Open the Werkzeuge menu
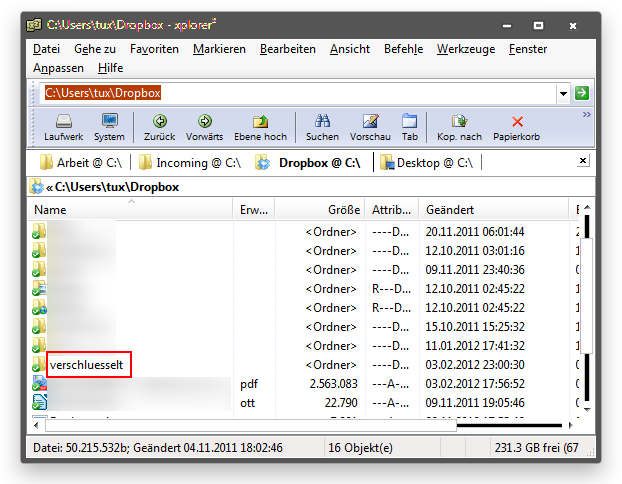Screen dimensions: 622x484 464,49
